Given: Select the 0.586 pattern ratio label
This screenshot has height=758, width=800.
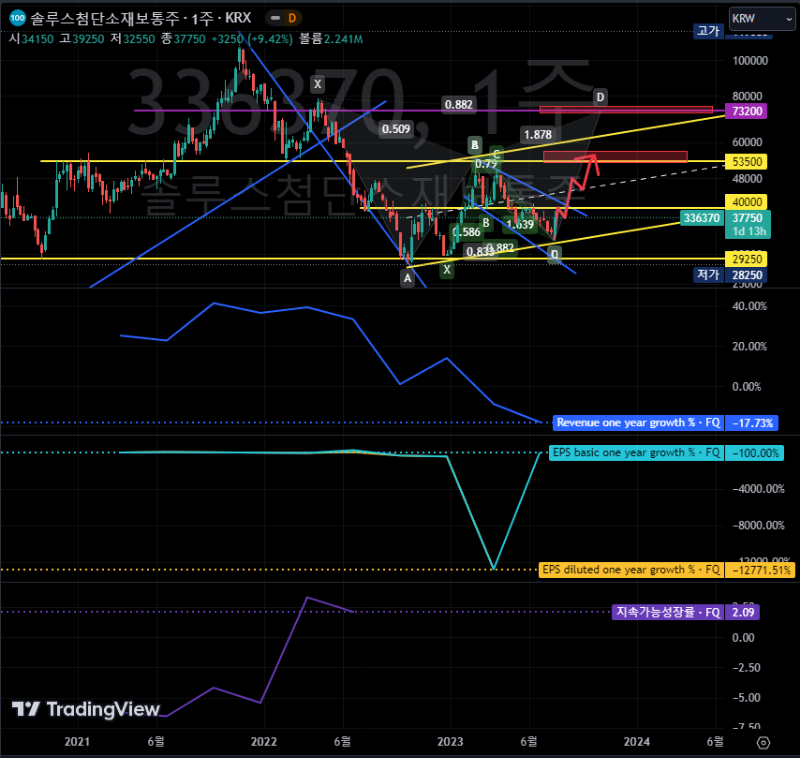Looking at the screenshot, I should click(x=467, y=232).
